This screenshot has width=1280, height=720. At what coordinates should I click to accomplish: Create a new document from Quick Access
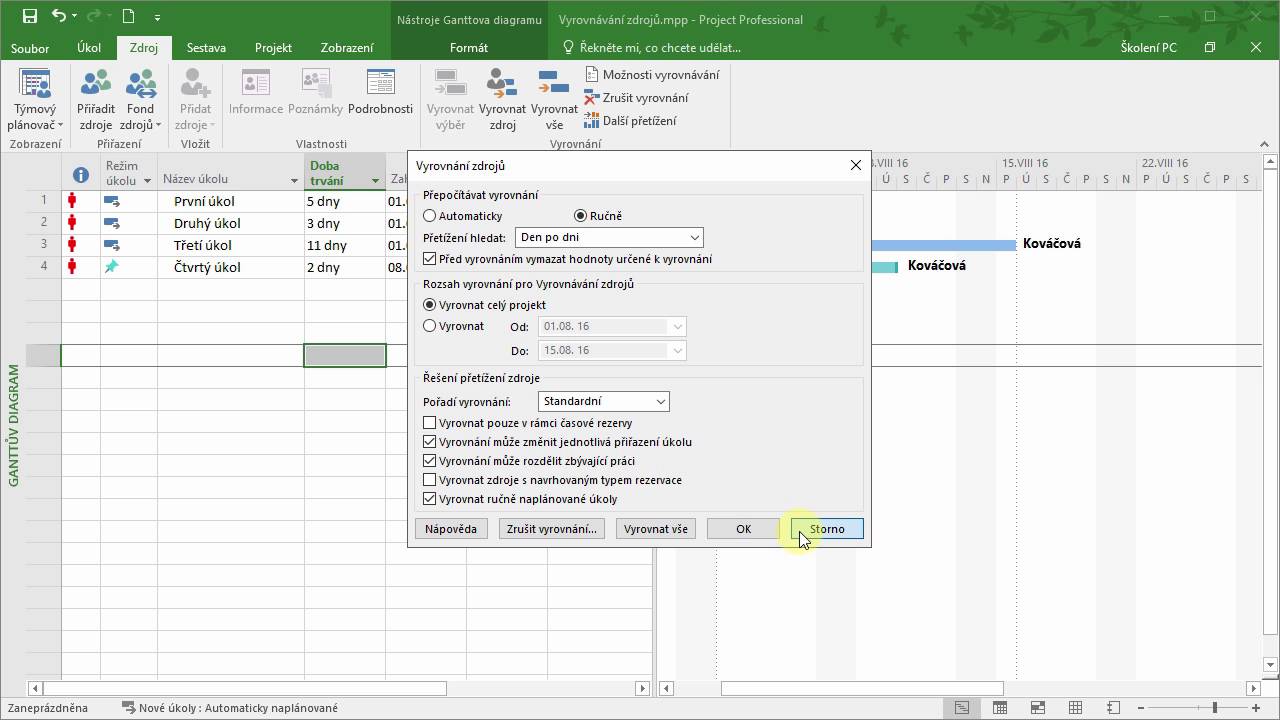128,16
